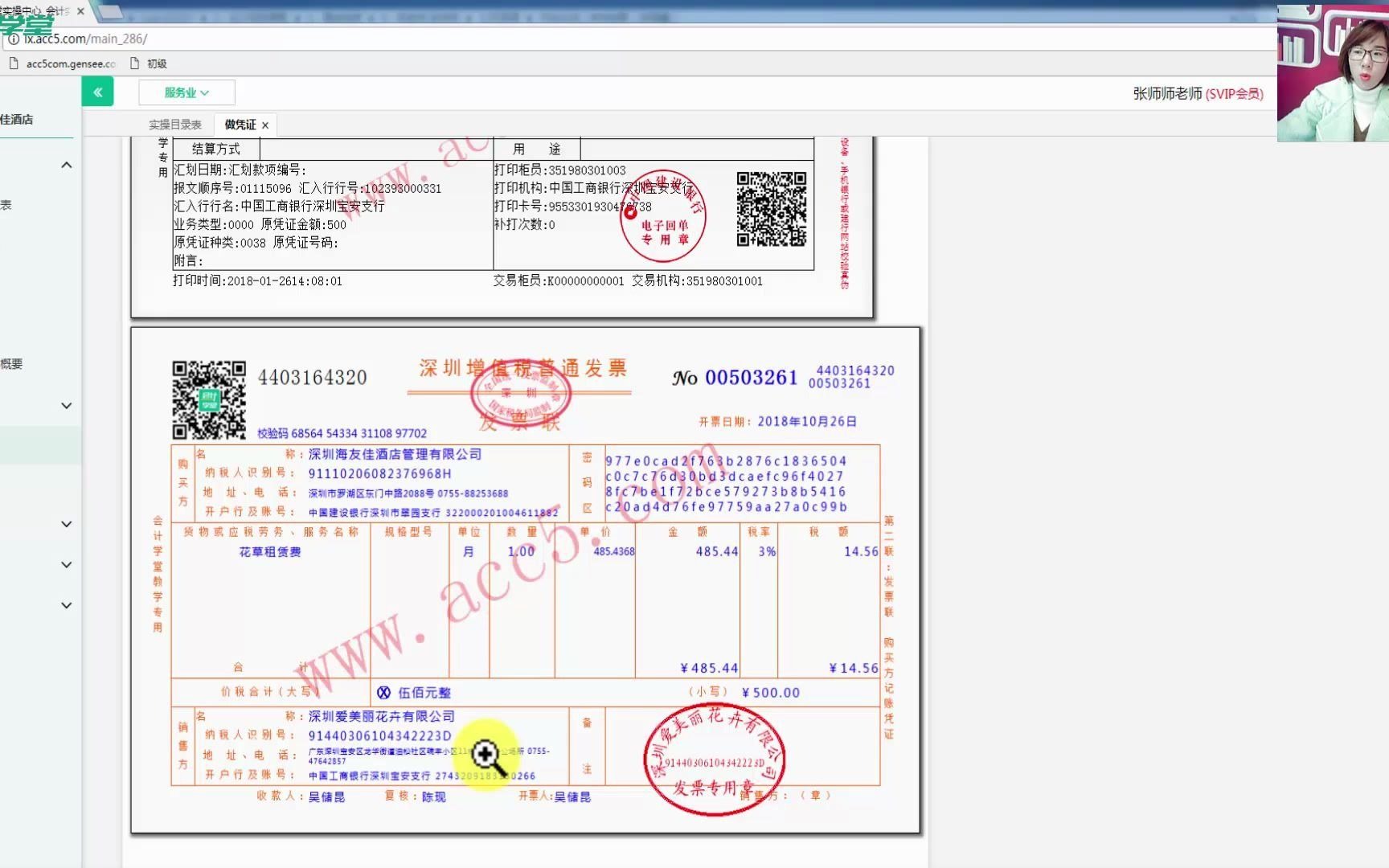Open 概要 sidebar item
1389x868 pixels.
click(x=11, y=364)
